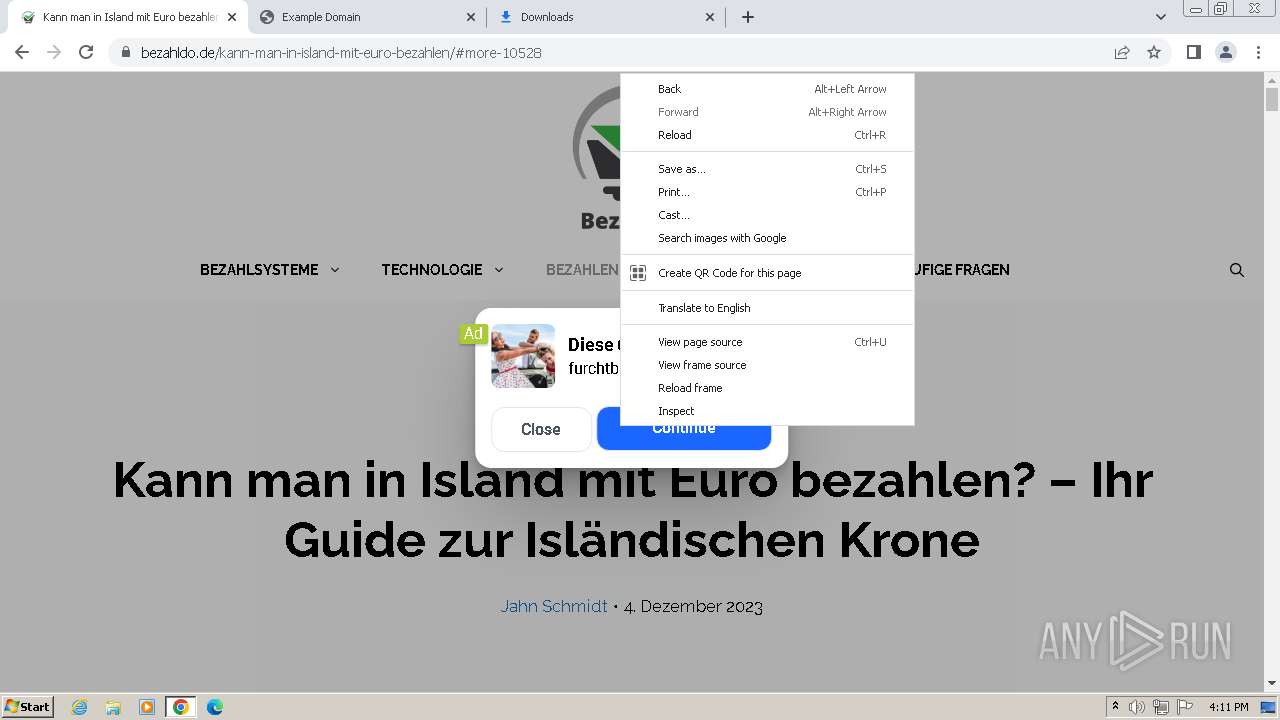Screen dimensions: 1280x720
Task: Choose 'Search images with Google'
Action: coord(767,238)
